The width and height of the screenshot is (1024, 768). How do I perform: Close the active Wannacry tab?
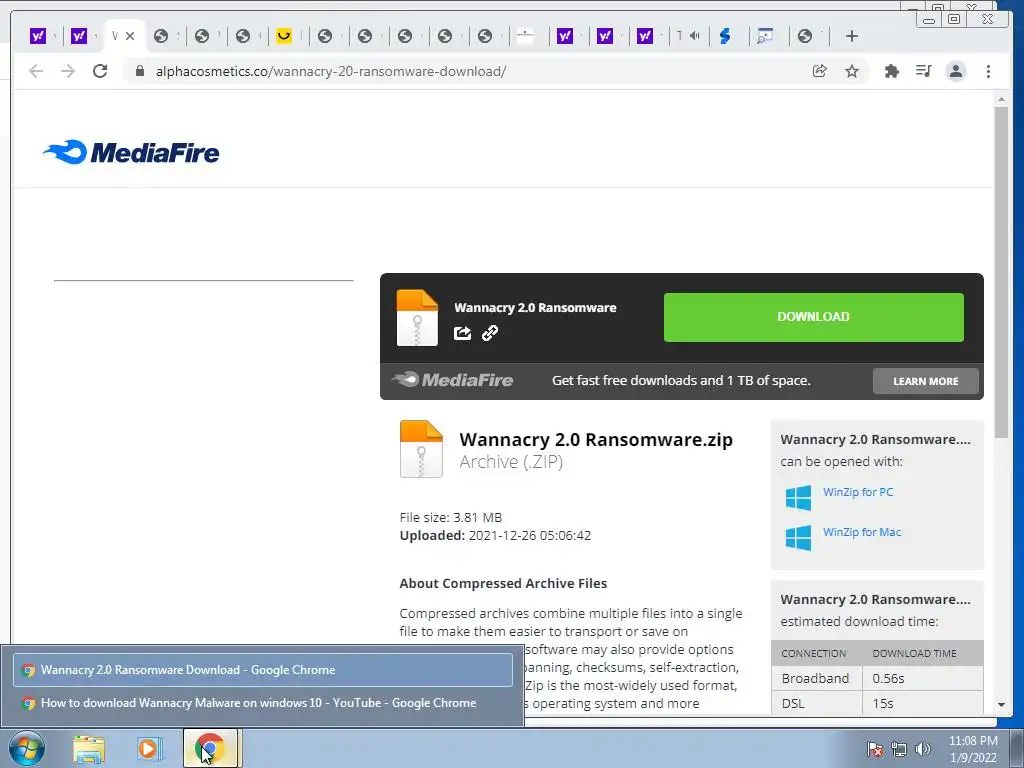(130, 36)
